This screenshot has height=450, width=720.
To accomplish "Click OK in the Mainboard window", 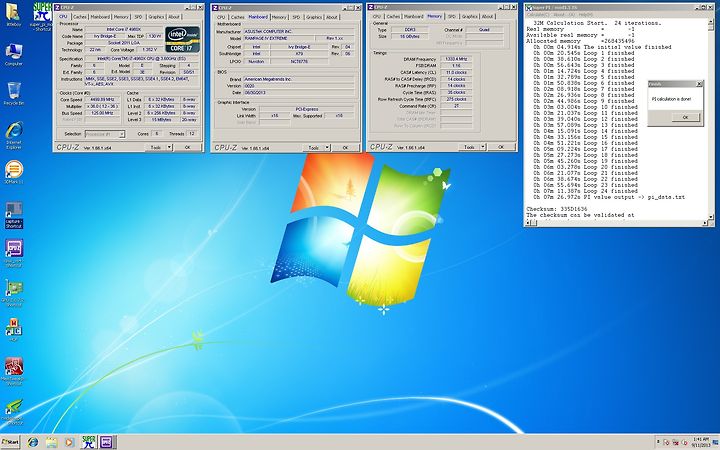I will (x=345, y=148).
